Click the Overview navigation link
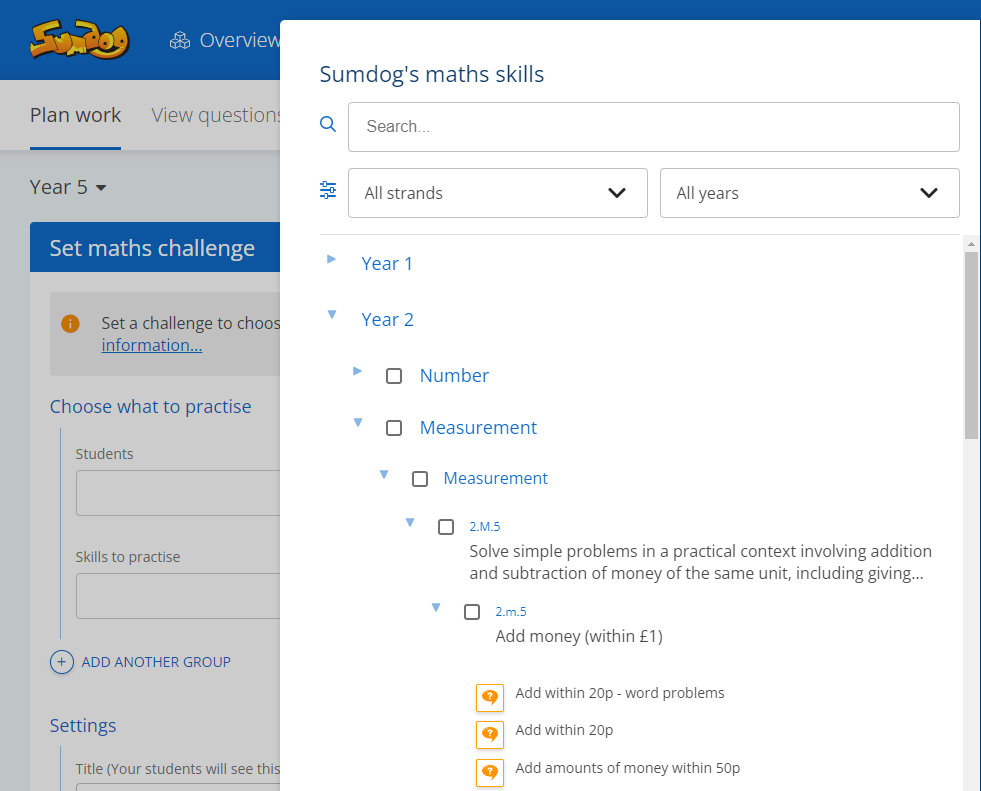The height and width of the screenshot is (791, 981). (x=225, y=41)
